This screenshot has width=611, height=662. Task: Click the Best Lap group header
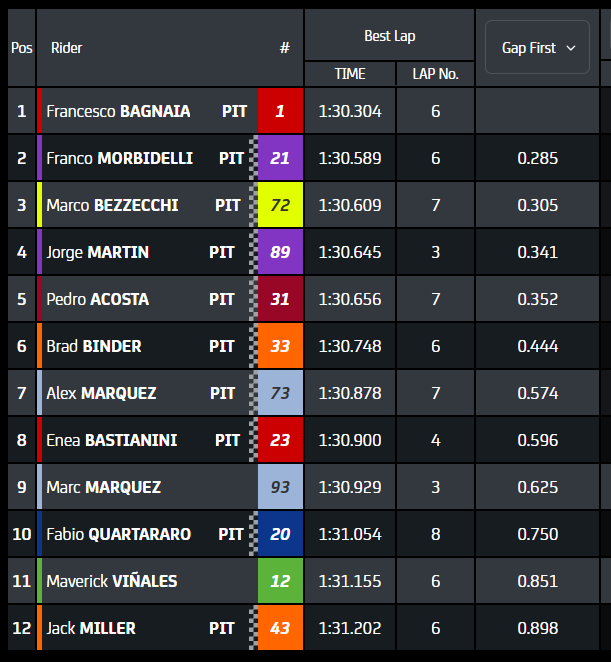pos(389,36)
